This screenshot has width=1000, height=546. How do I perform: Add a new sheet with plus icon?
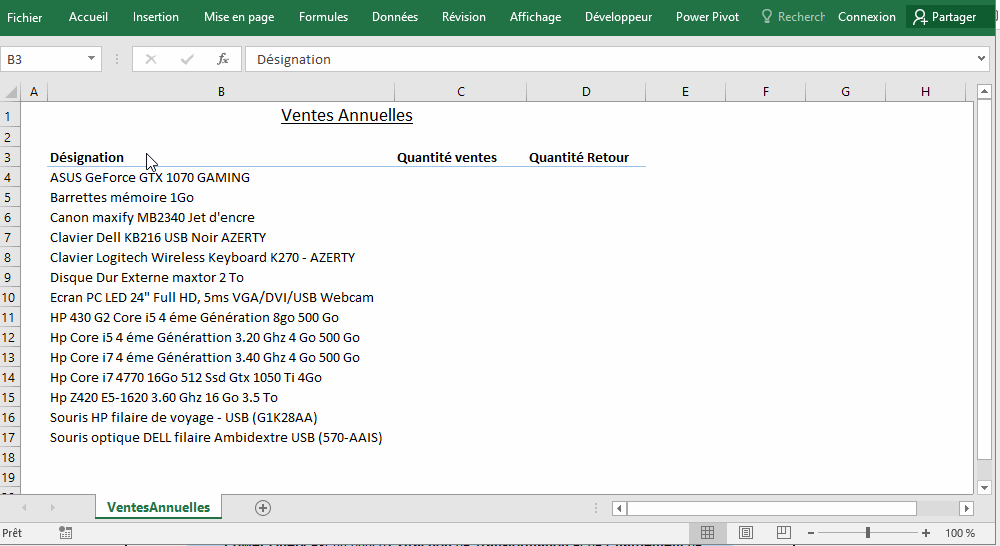coord(263,508)
